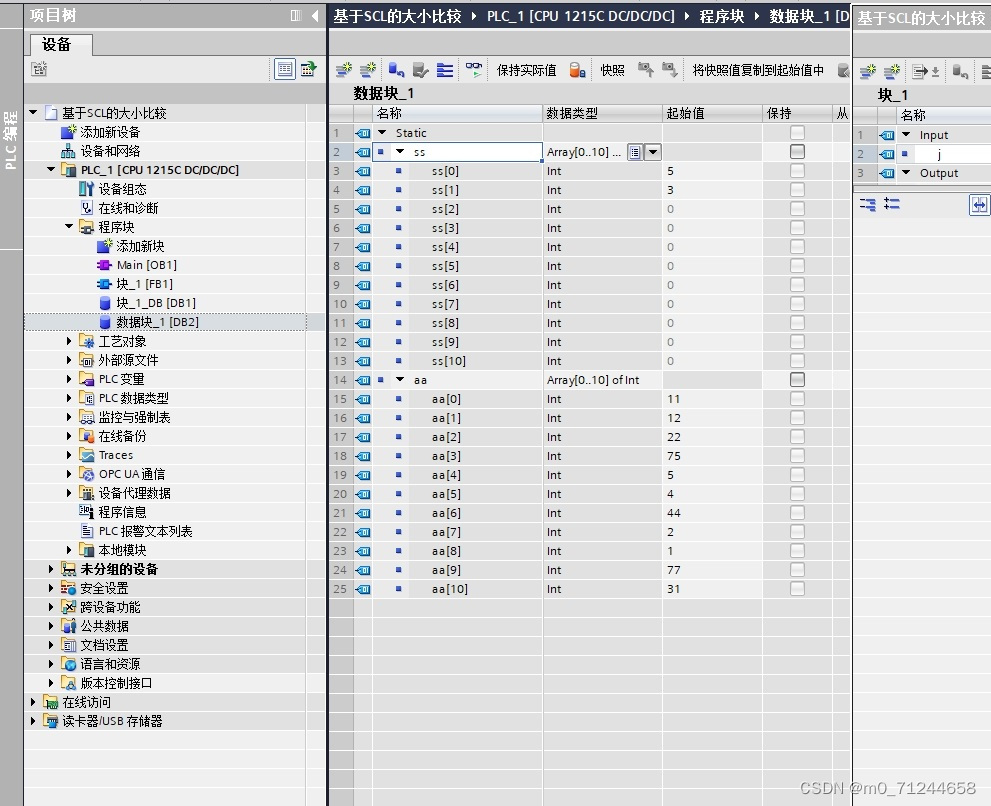Click the grayed database icon in 块_1 toolbar
Image resolution: width=991 pixels, height=806 pixels.
click(960, 71)
